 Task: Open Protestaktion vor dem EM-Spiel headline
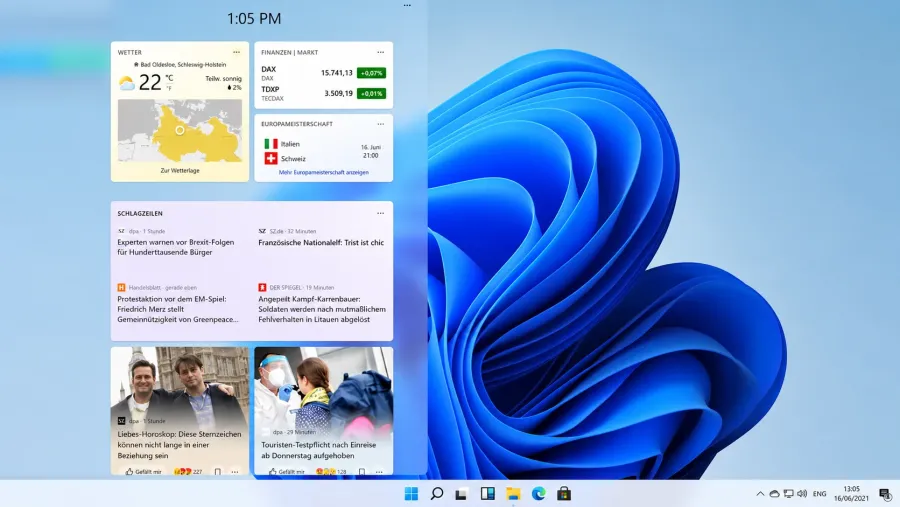[178, 309]
